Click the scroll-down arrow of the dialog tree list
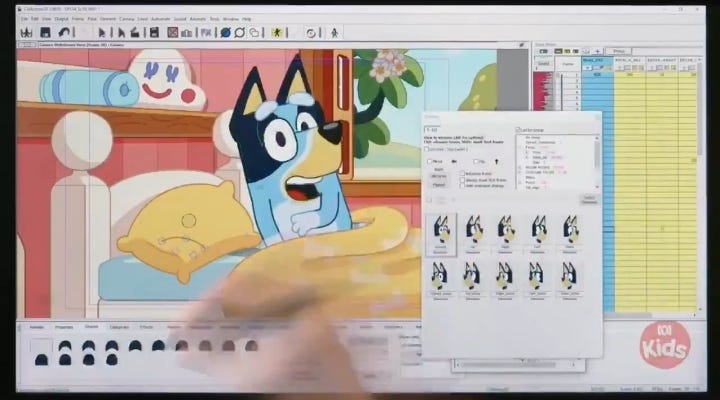 [x=596, y=187]
